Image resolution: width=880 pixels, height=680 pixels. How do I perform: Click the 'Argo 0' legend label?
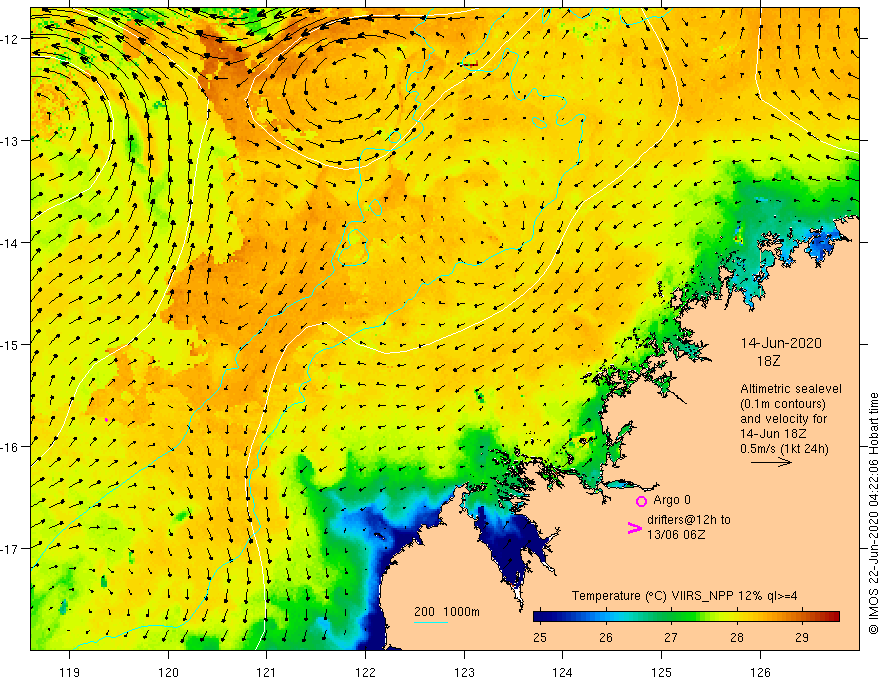tap(672, 500)
